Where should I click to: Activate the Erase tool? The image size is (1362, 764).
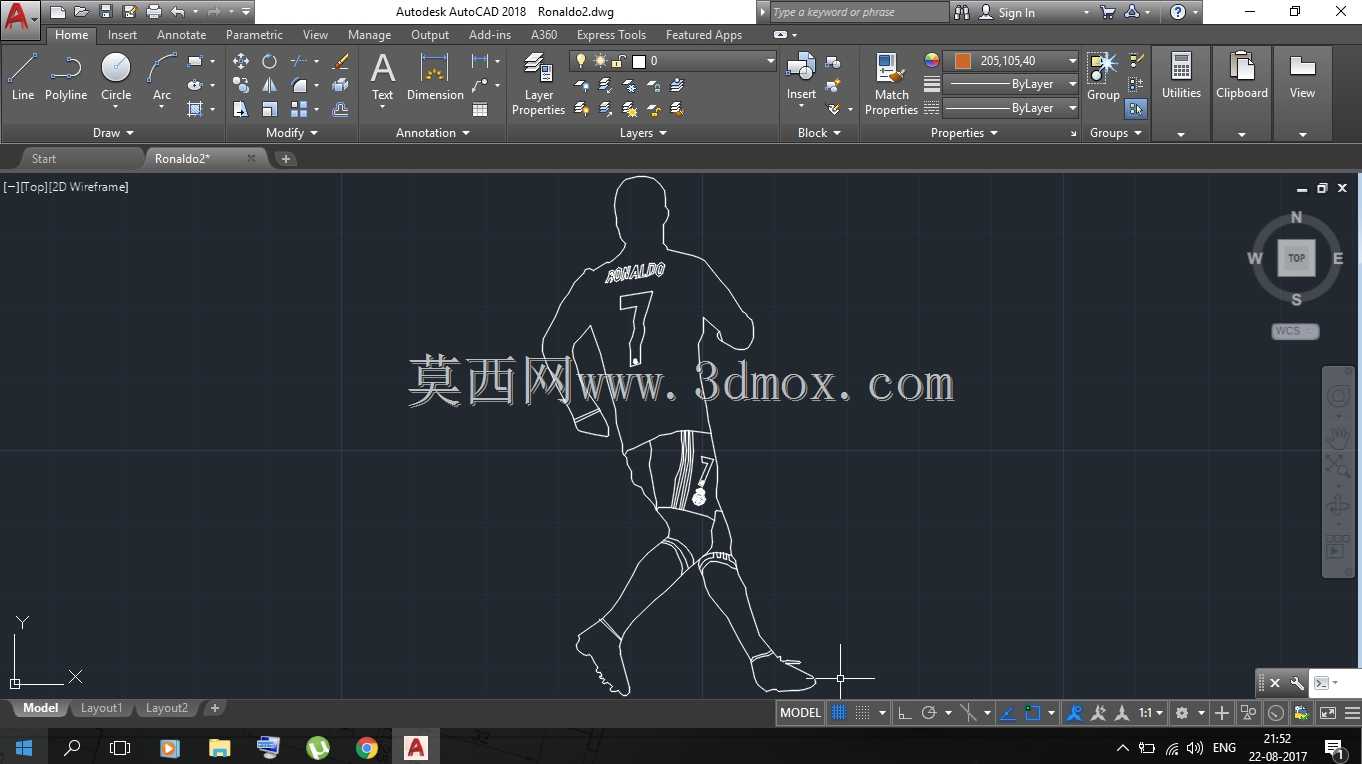[341, 61]
